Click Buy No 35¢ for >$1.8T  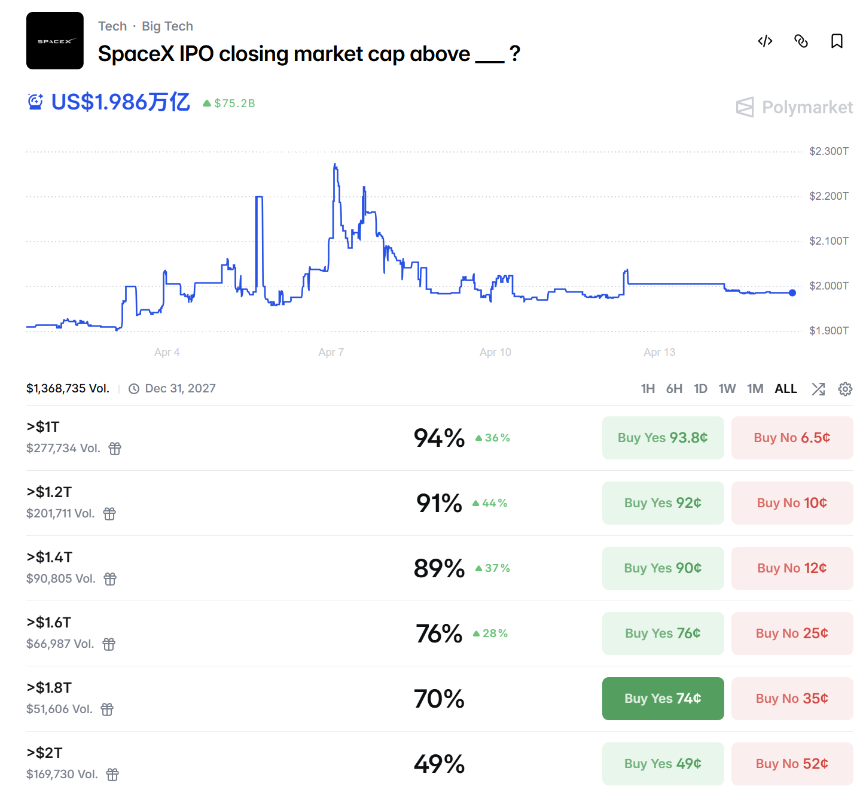pyautogui.click(x=792, y=698)
